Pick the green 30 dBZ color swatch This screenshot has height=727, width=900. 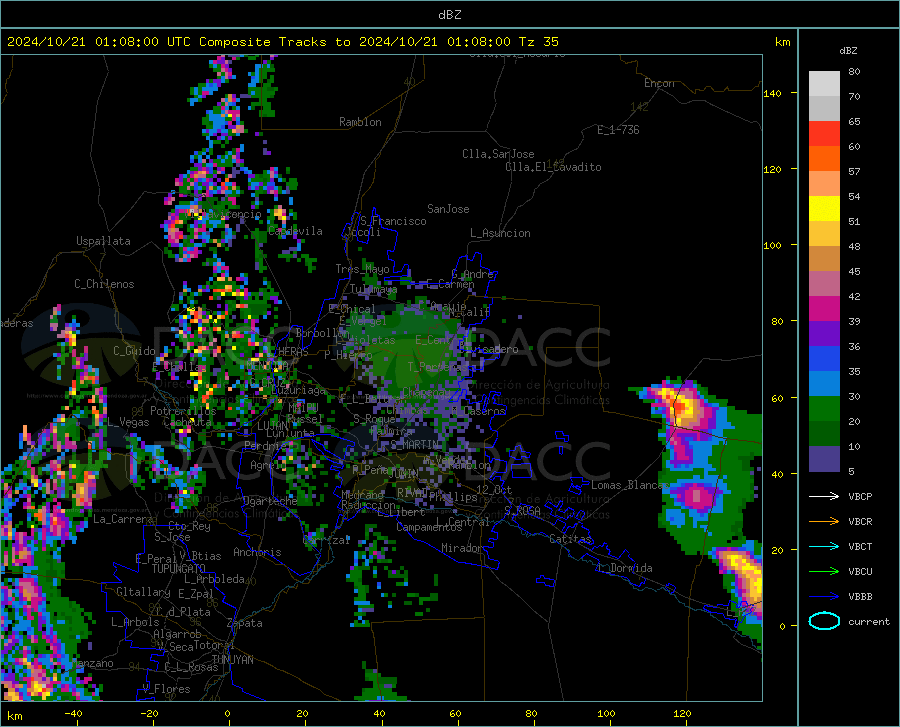tap(824, 409)
